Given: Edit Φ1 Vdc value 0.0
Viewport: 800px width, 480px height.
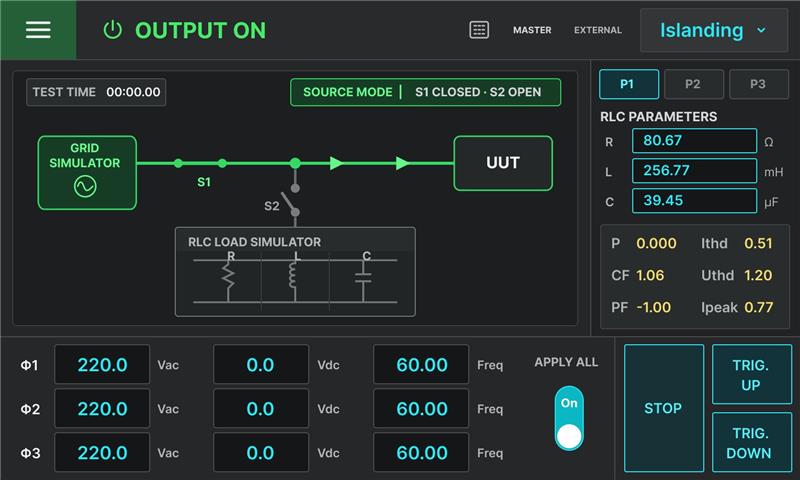Looking at the screenshot, I should pos(261,365).
